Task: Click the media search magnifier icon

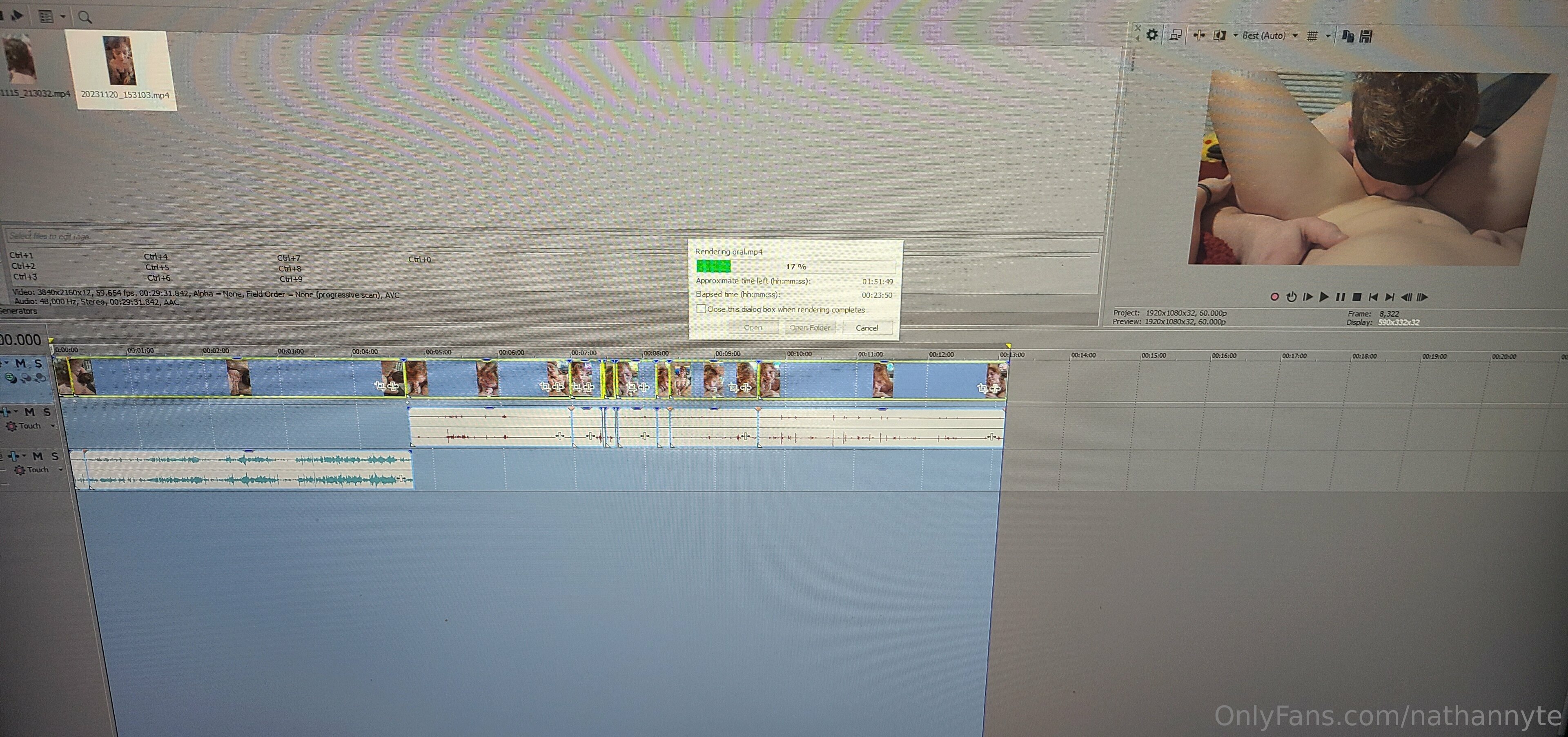Action: click(85, 17)
